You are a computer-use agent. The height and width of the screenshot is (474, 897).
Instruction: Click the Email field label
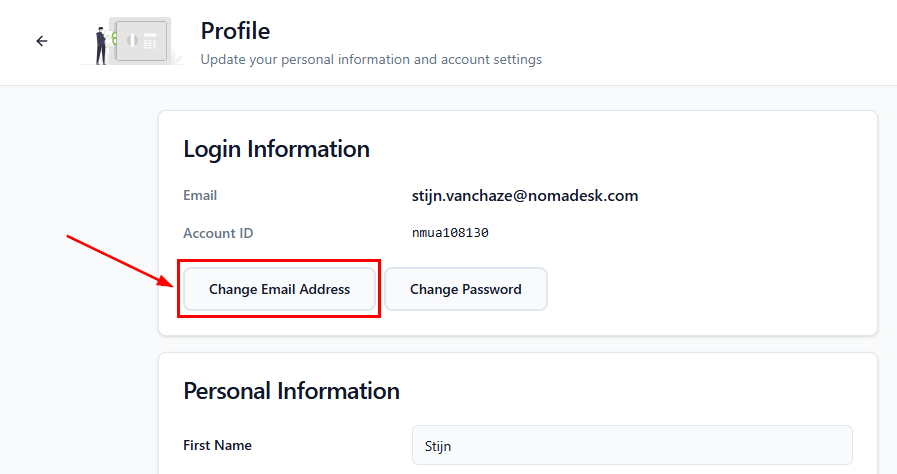click(x=200, y=195)
